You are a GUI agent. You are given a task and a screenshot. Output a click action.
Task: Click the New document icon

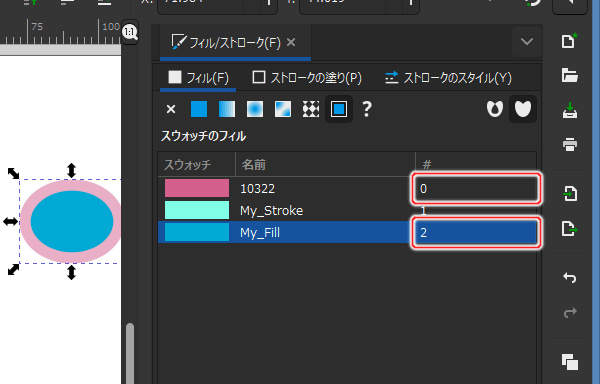pos(569,41)
